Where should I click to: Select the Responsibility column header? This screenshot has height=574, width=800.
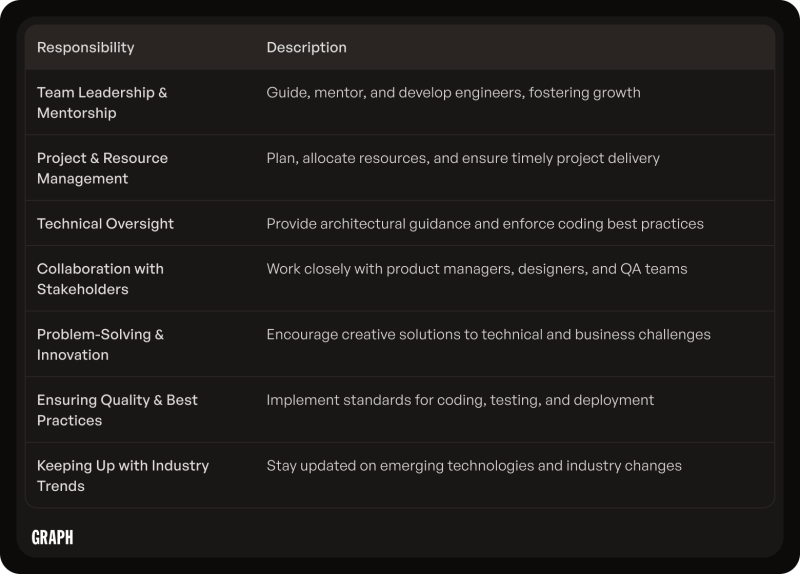[86, 47]
